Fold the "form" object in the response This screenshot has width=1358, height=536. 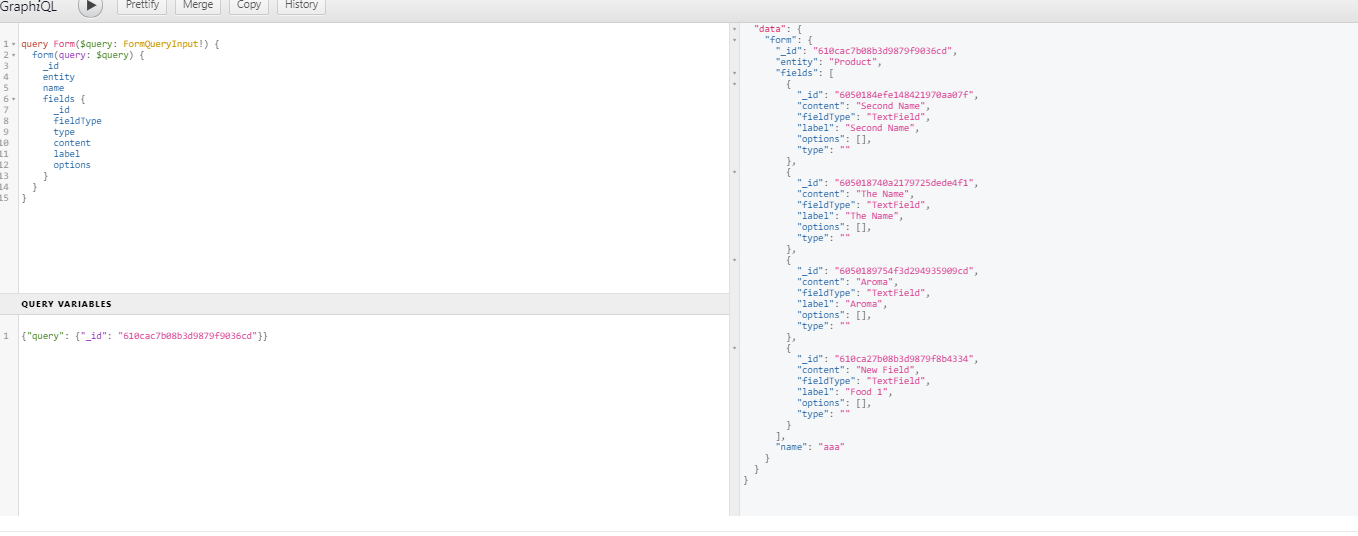(x=735, y=40)
